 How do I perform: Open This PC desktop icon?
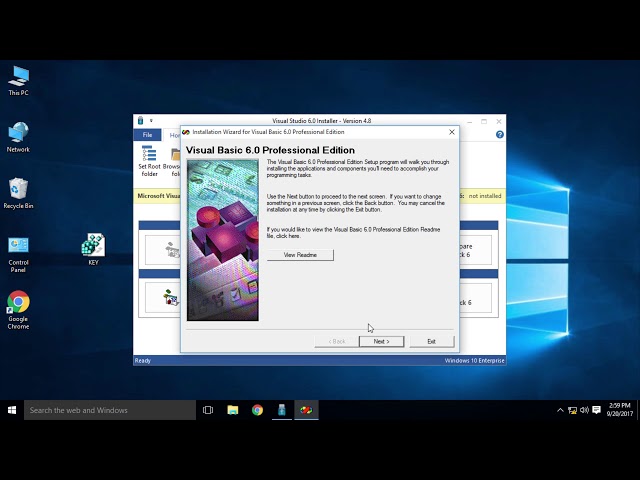tap(18, 81)
